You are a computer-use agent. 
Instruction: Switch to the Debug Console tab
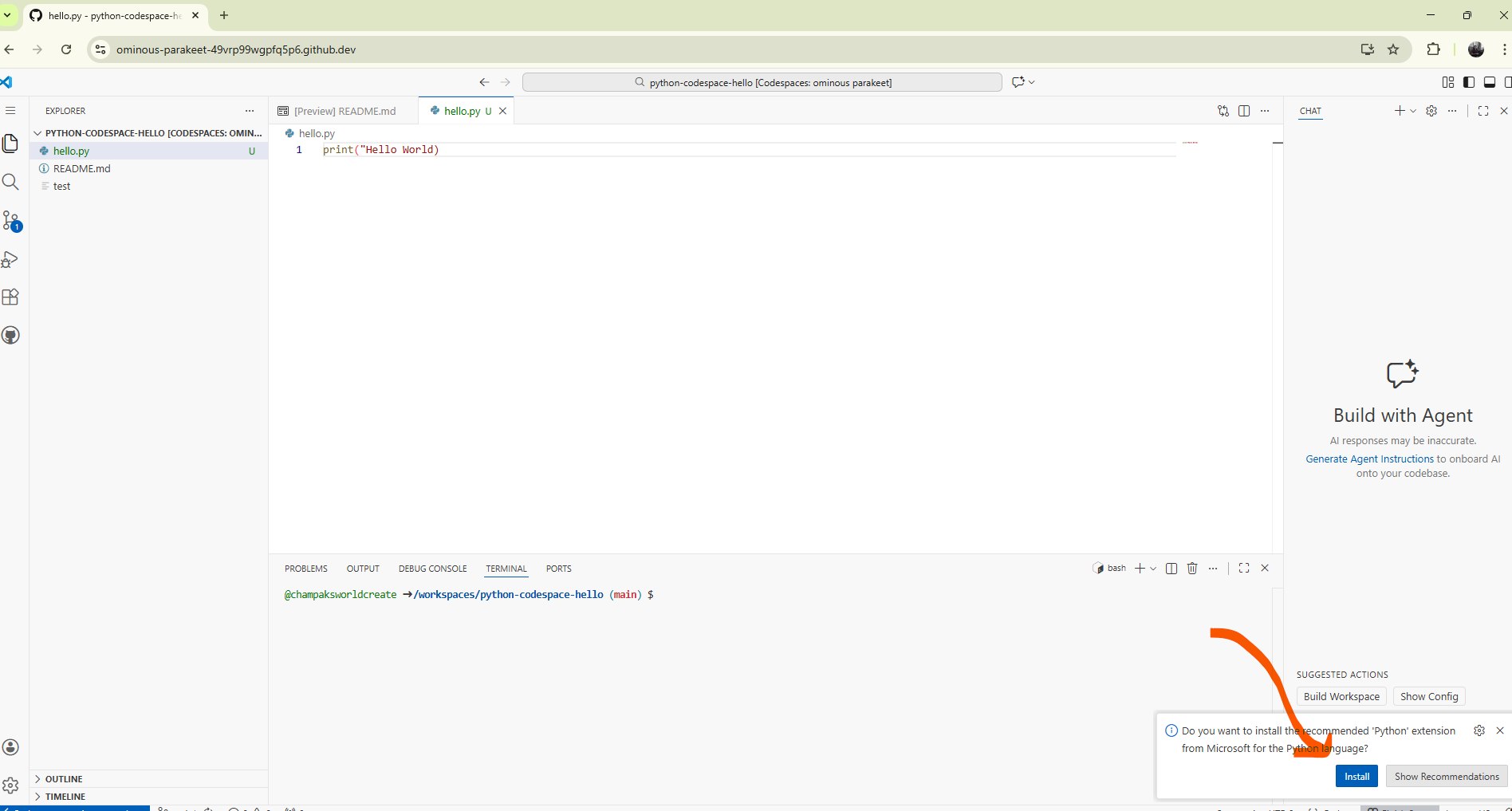pyautogui.click(x=433, y=569)
